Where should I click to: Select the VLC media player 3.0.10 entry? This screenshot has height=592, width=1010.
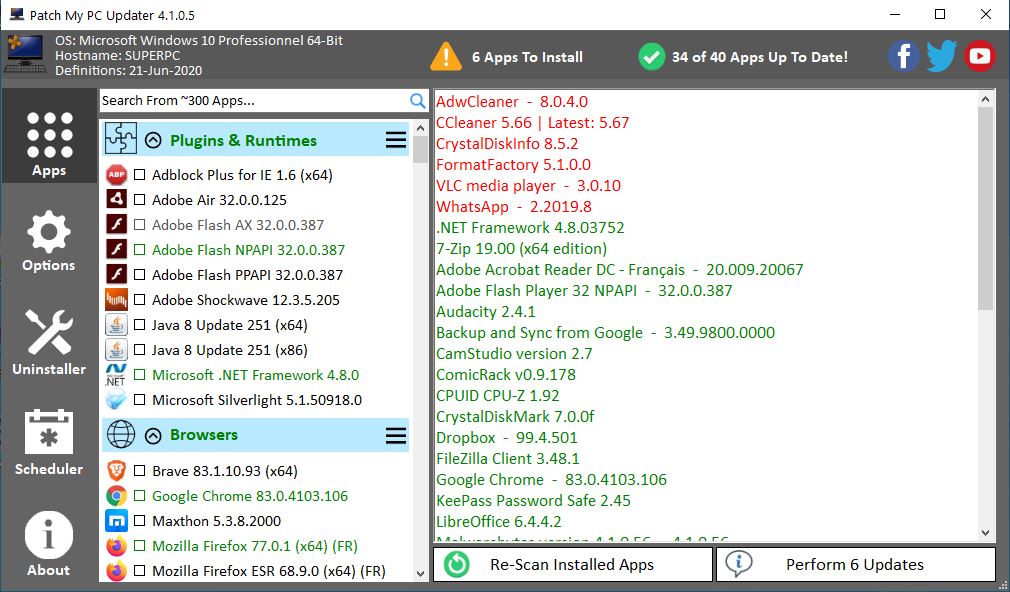click(528, 186)
